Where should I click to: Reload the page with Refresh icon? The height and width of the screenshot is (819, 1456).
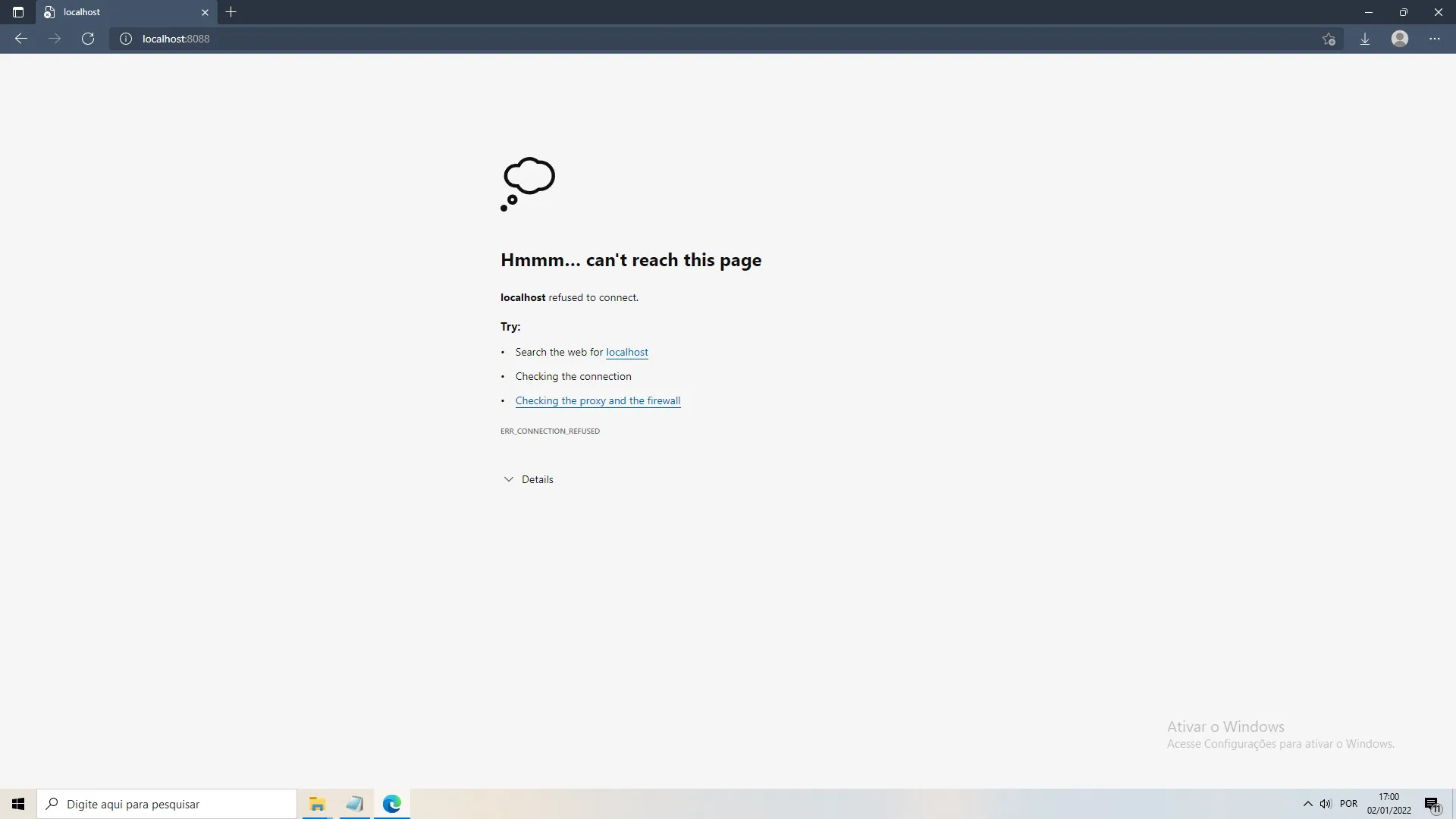[x=88, y=39]
